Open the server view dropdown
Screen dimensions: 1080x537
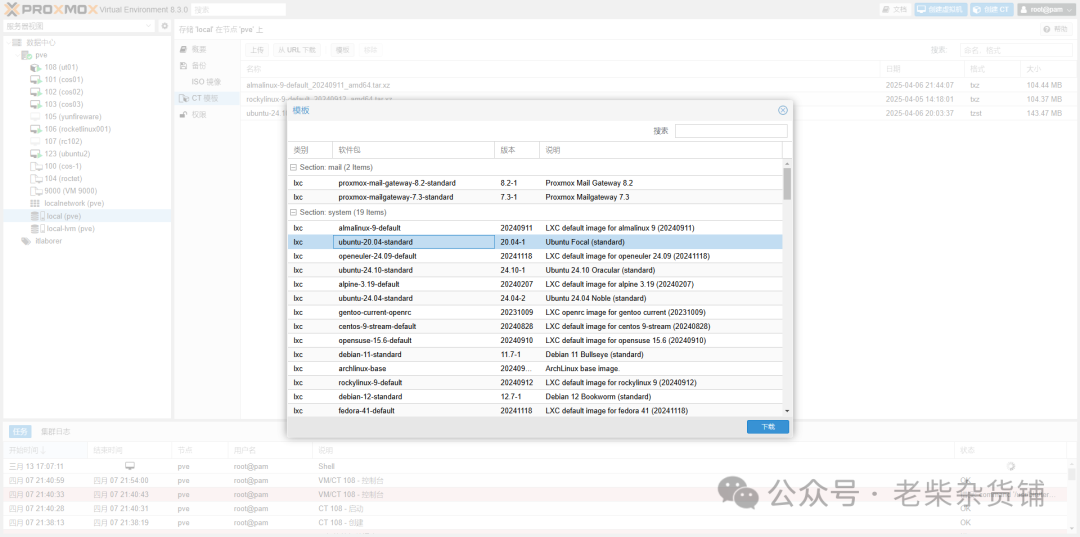79,26
